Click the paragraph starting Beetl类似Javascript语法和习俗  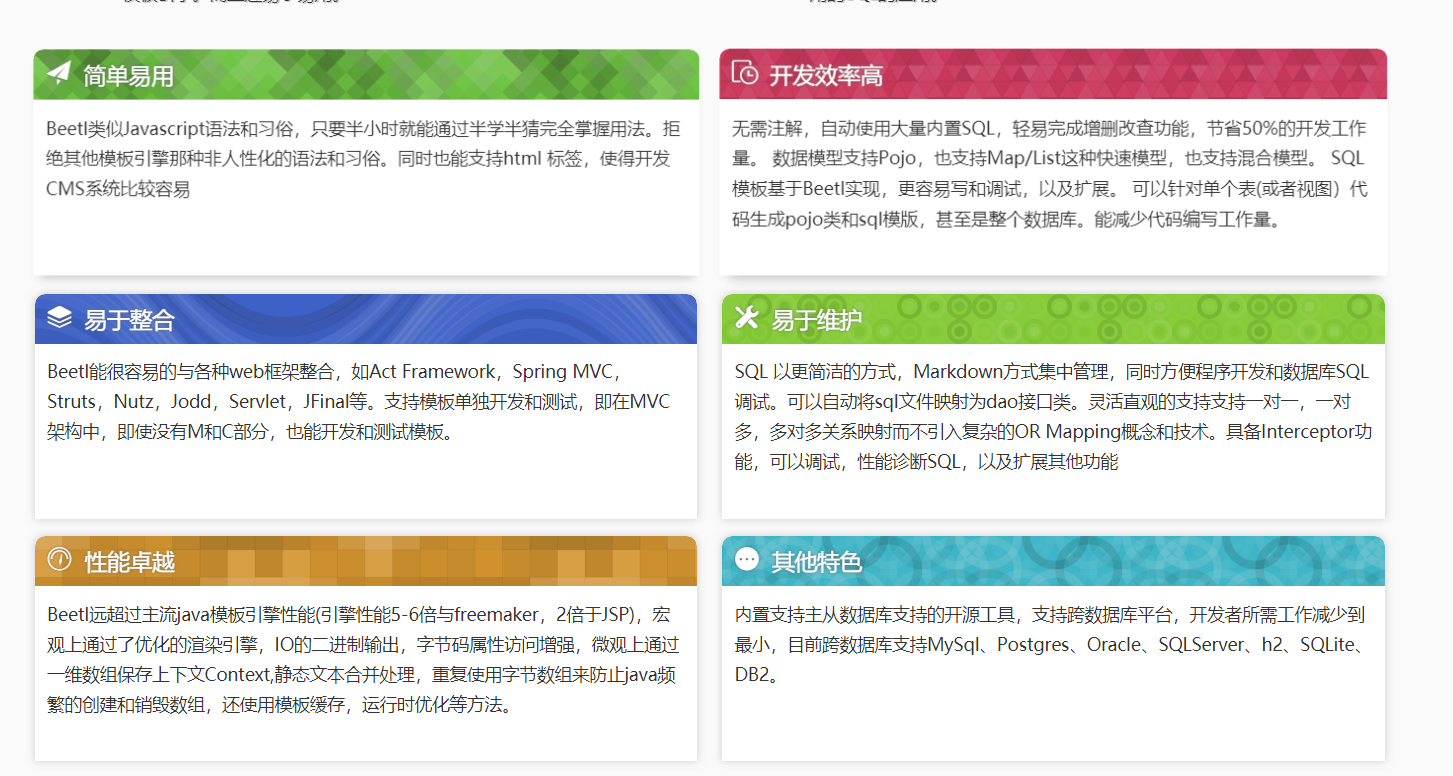tap(364, 158)
